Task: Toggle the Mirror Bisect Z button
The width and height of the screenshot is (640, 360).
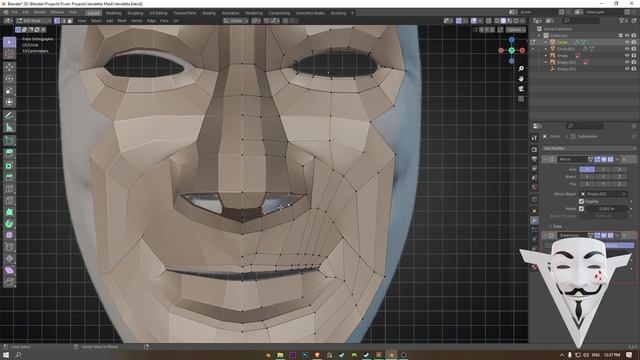Action: (x=619, y=177)
